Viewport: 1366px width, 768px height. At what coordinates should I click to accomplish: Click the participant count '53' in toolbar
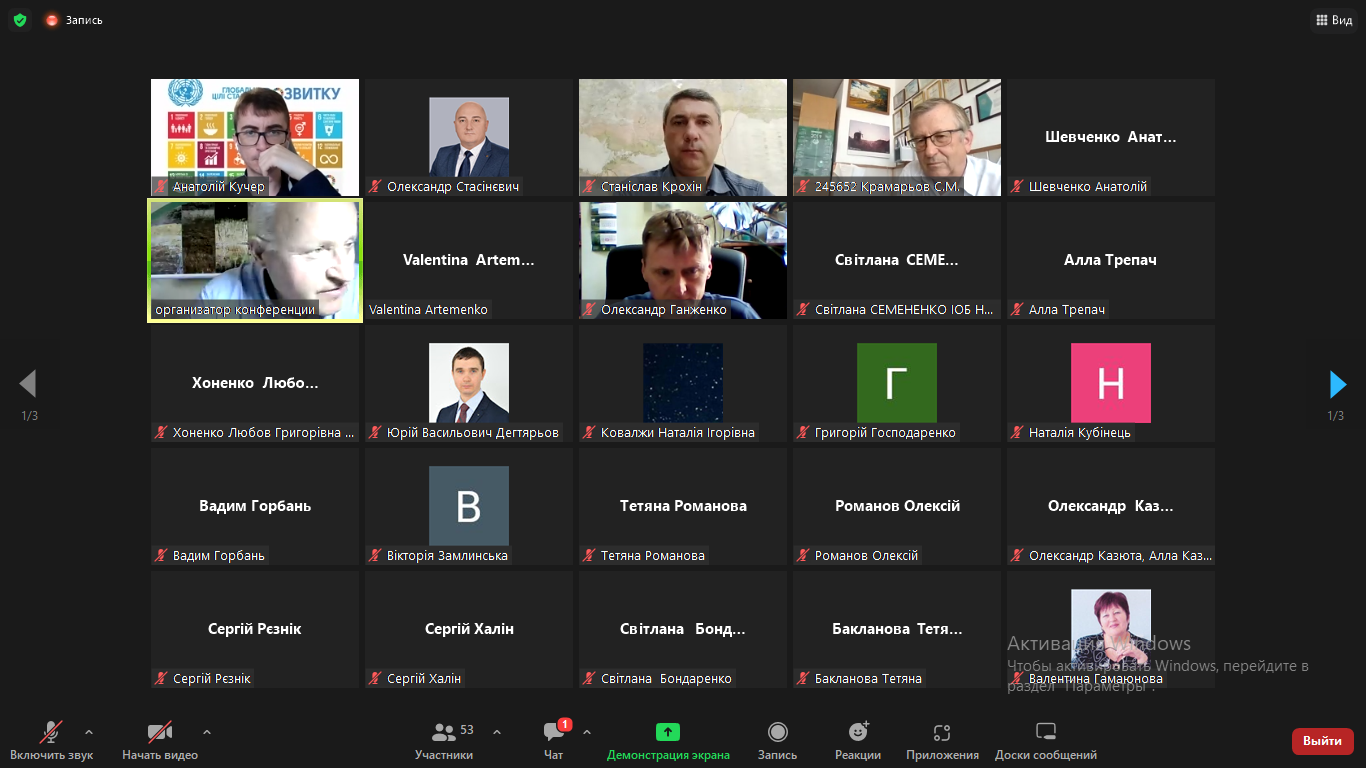tap(467, 730)
